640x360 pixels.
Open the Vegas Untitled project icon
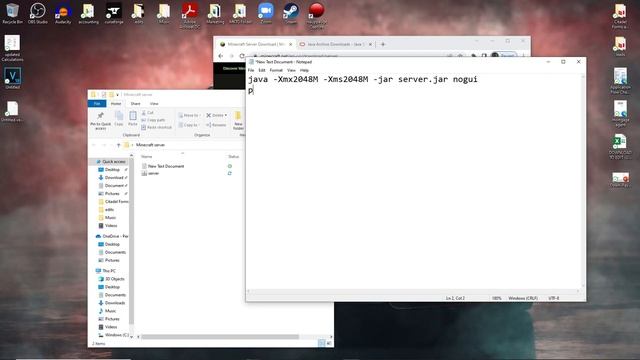[12, 78]
